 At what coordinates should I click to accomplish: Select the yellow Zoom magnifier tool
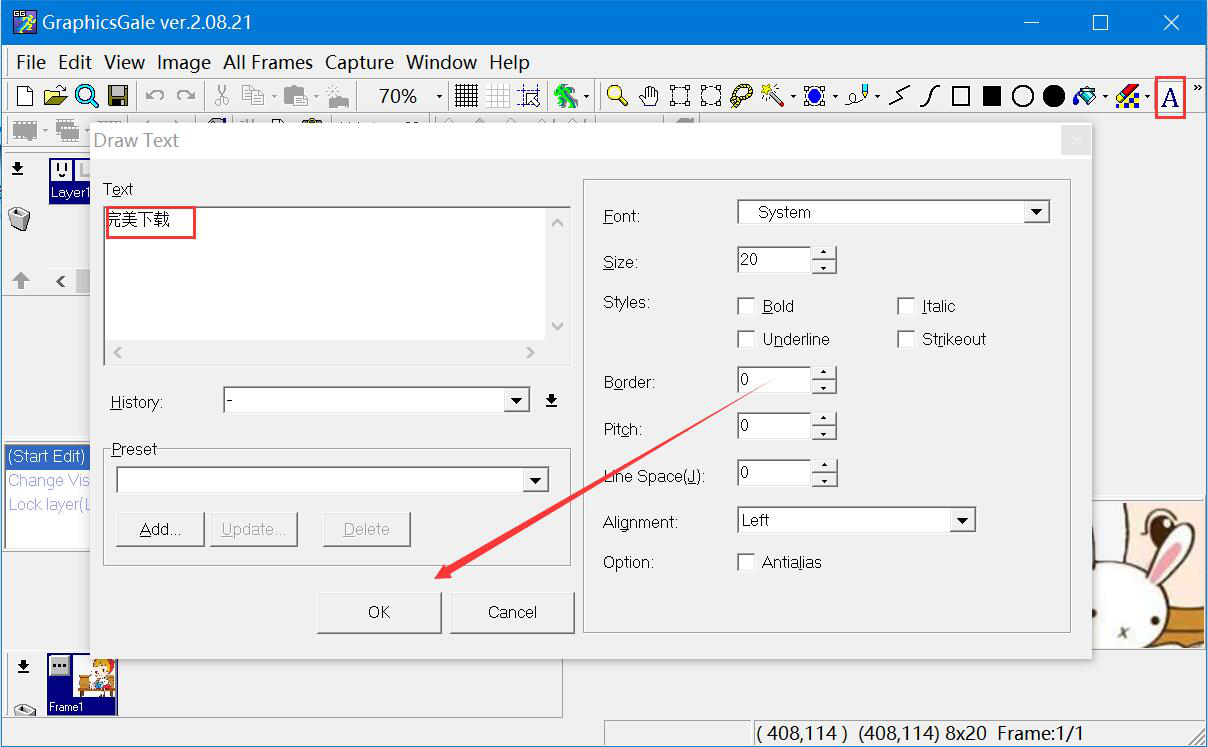(x=618, y=96)
